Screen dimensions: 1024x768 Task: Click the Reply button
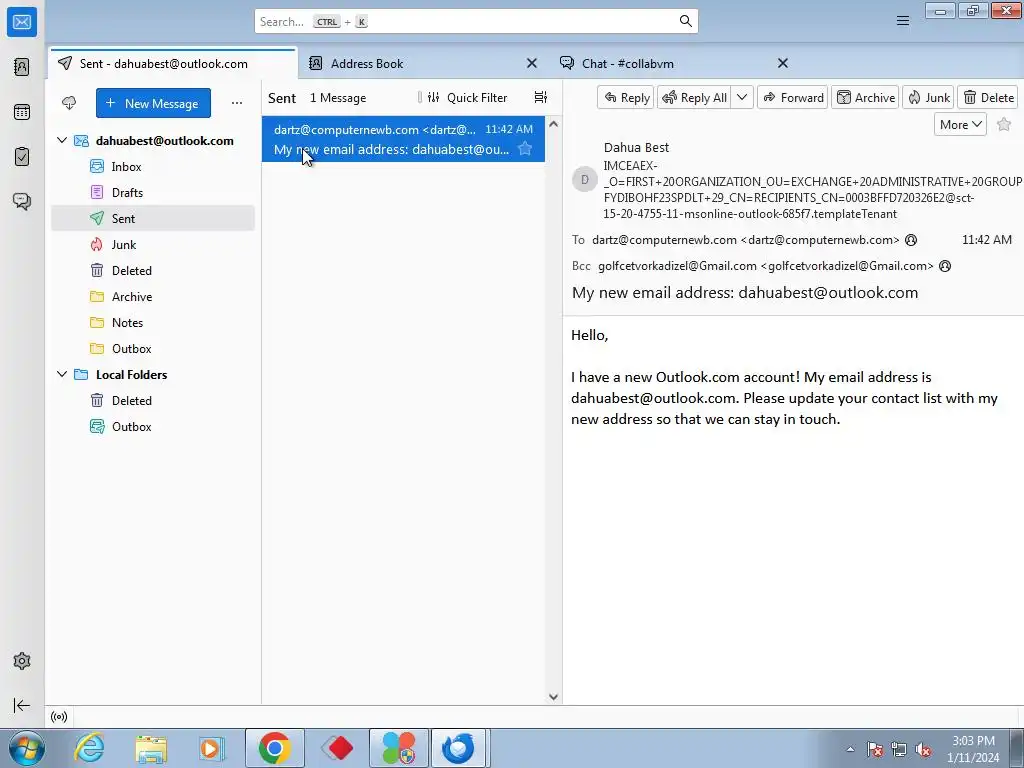[626, 97]
